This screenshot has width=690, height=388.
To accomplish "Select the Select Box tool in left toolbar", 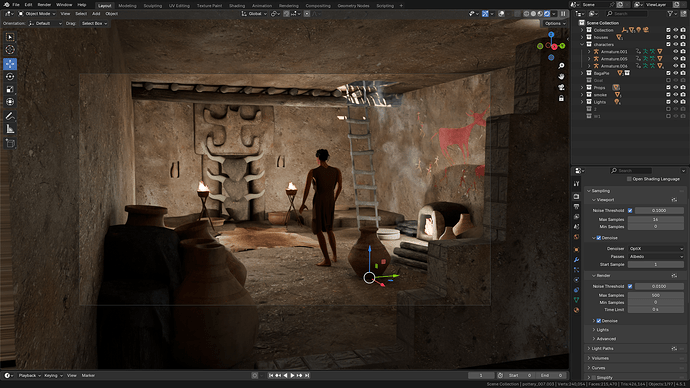I will coord(10,37).
